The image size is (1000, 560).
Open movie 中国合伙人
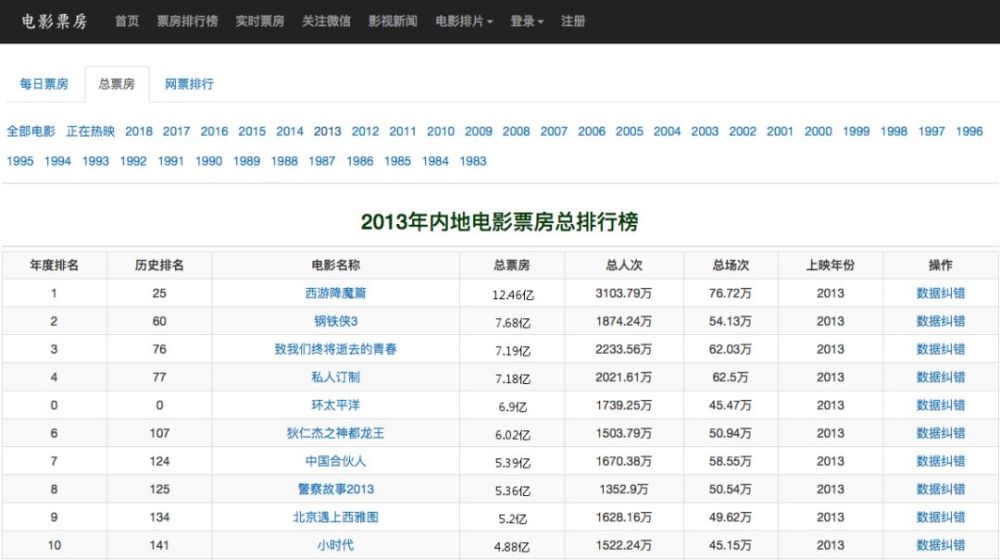(x=335, y=461)
